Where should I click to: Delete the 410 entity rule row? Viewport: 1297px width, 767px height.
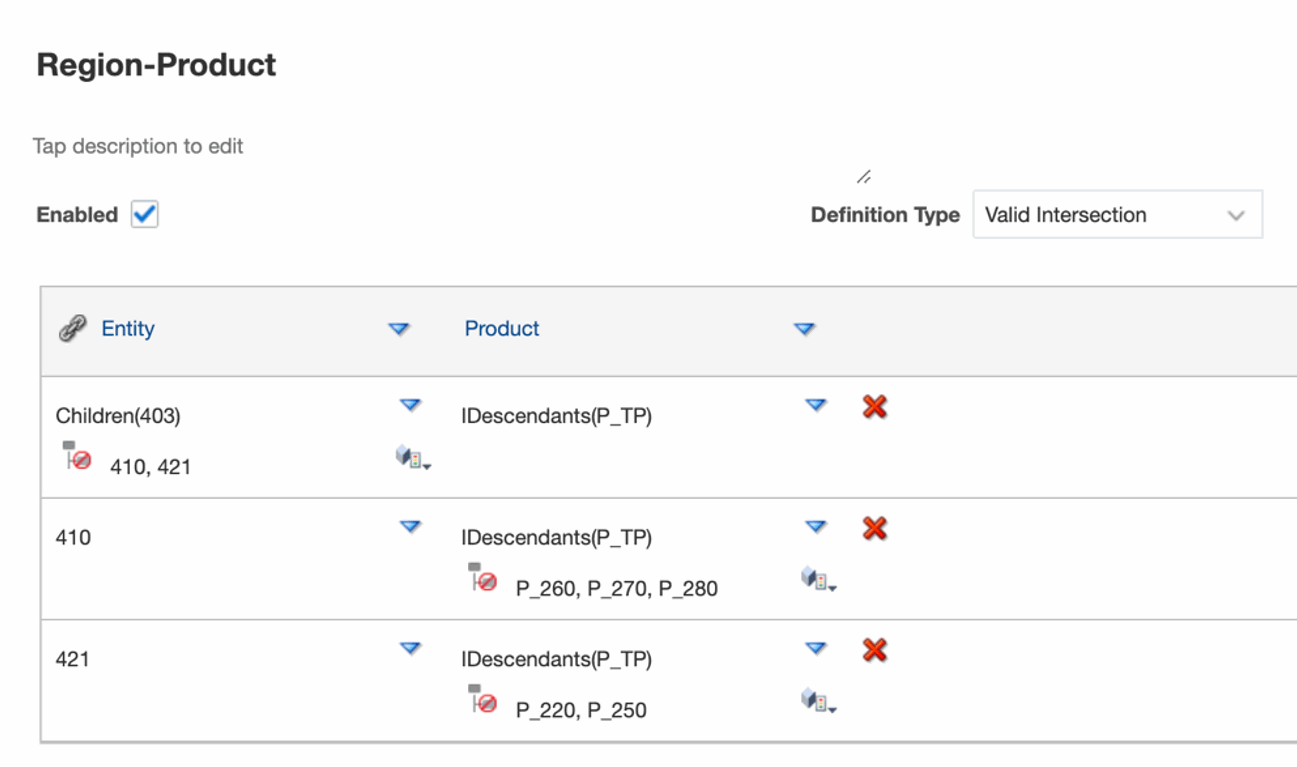[875, 528]
